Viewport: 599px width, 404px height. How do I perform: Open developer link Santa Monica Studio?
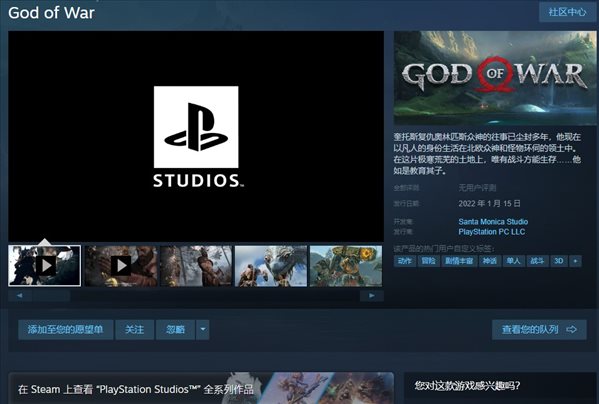[x=493, y=221]
